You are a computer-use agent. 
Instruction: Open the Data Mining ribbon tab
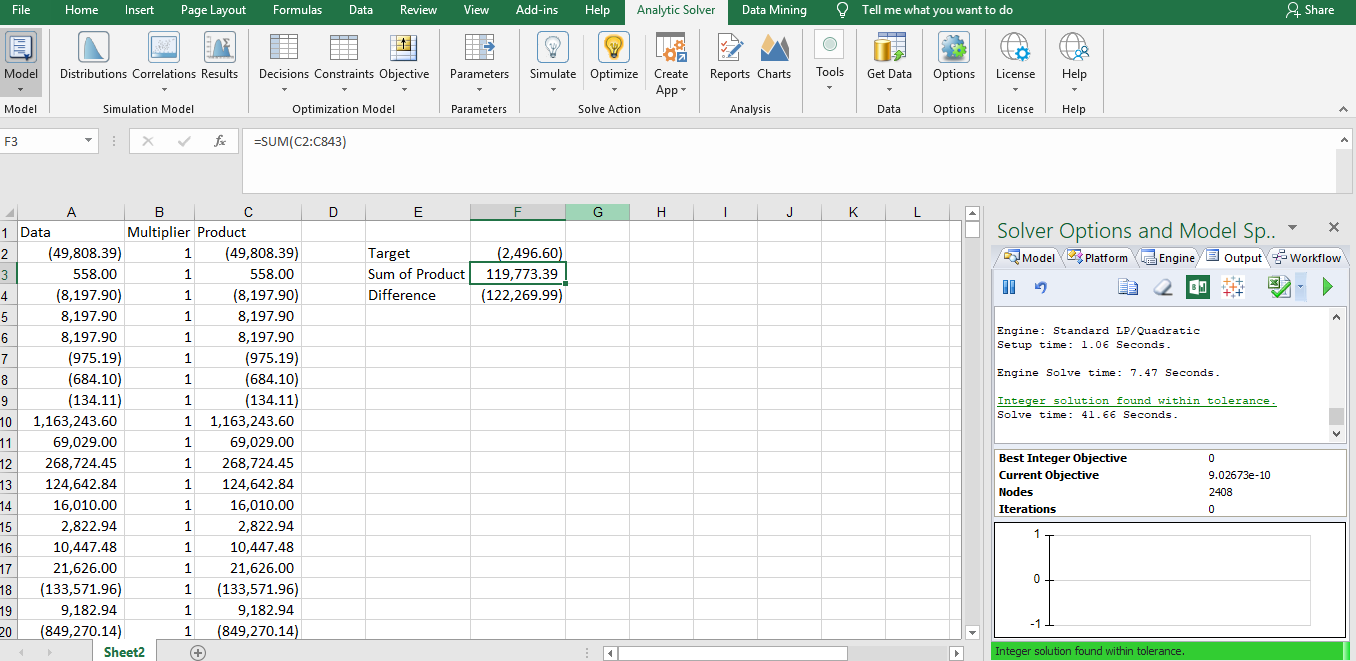point(774,10)
